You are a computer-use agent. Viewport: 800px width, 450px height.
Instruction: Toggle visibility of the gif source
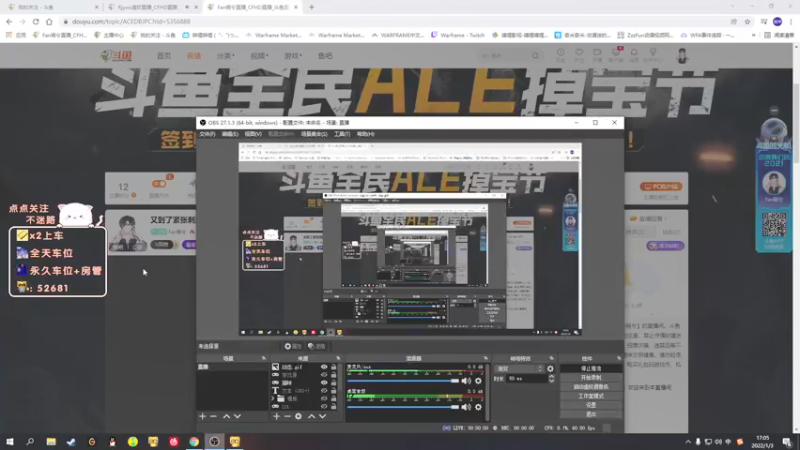[324, 367]
